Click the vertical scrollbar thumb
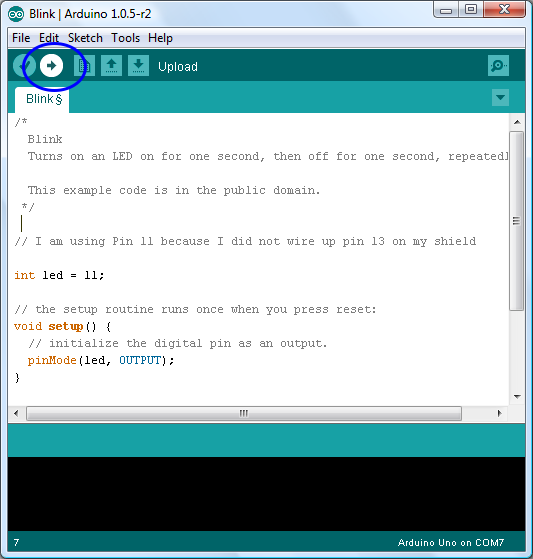 click(x=517, y=221)
